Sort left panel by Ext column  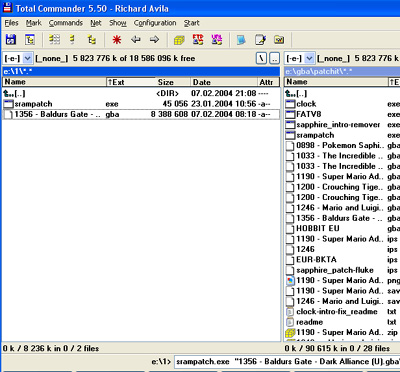point(131,82)
